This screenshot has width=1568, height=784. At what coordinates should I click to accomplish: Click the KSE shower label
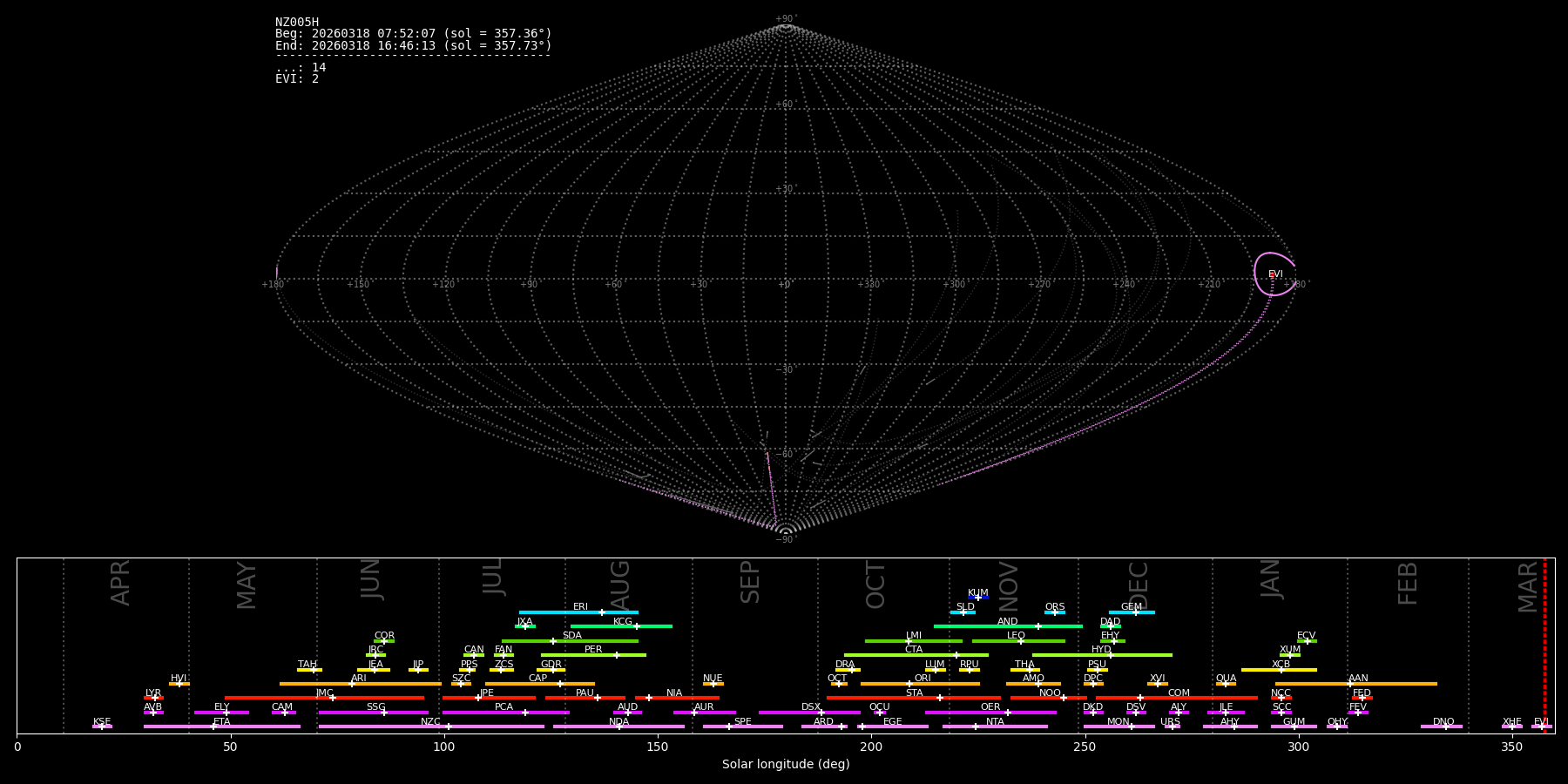click(102, 722)
